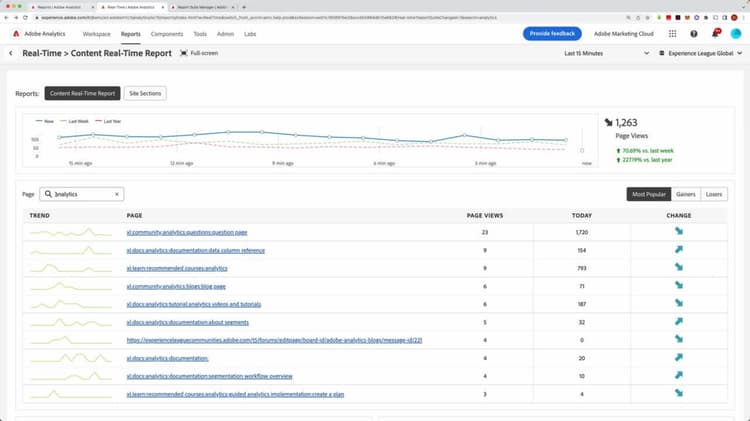Image resolution: width=750 pixels, height=421 pixels.
Task: Click the TREND column header
Action: pyautogui.click(x=39, y=216)
